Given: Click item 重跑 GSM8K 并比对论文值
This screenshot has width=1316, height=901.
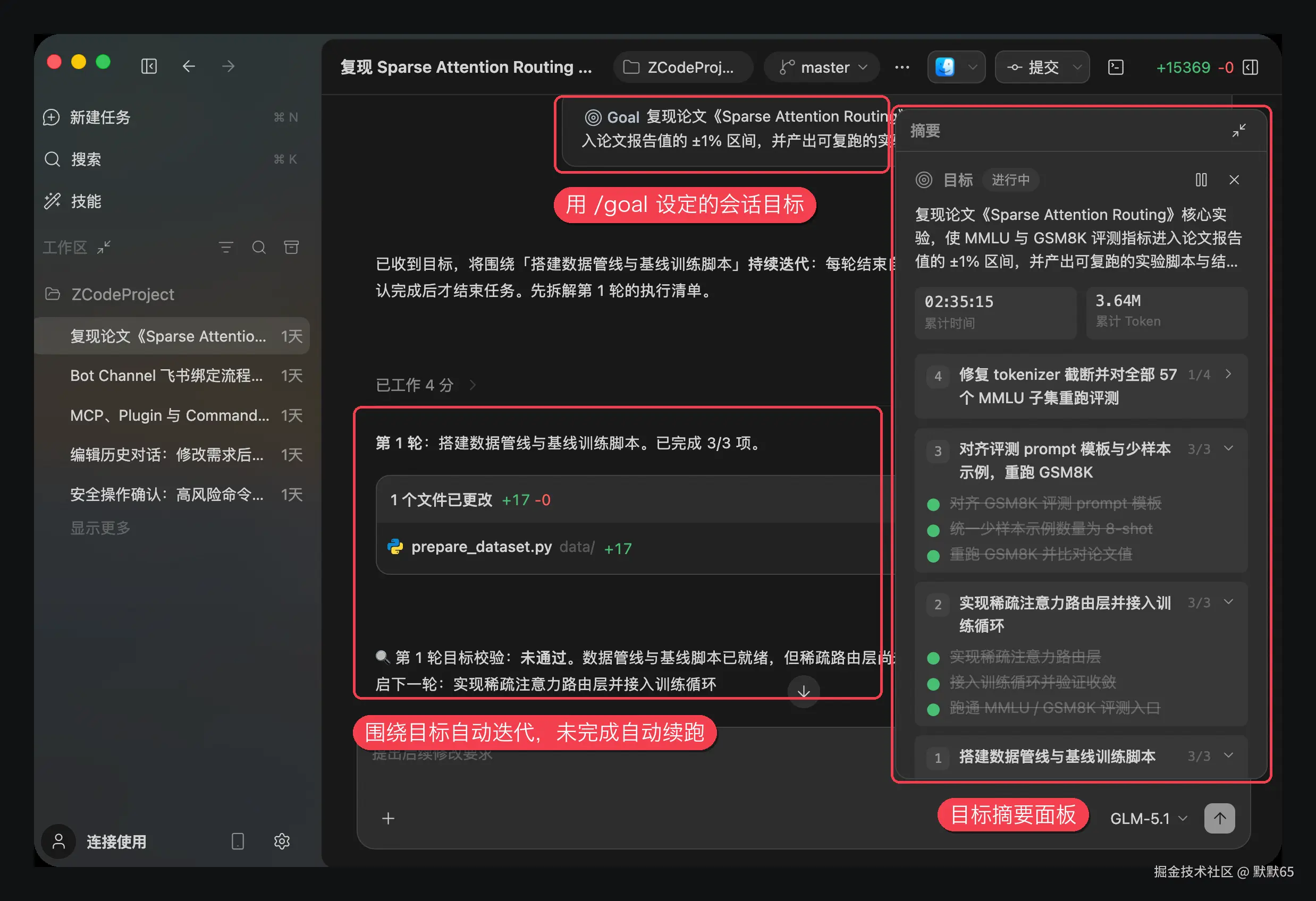Looking at the screenshot, I should pos(1040,554).
